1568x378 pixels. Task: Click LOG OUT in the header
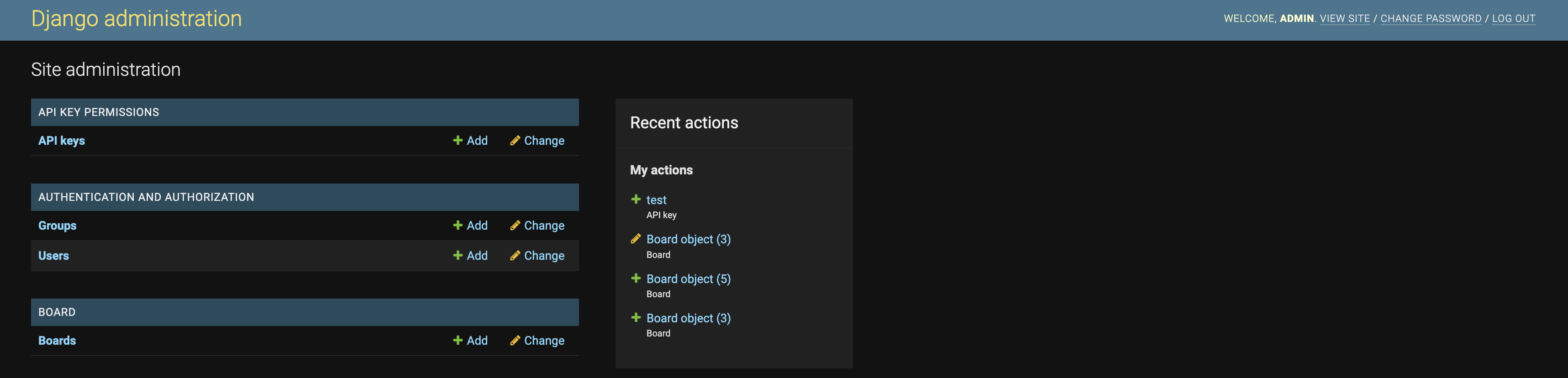pyautogui.click(x=1513, y=19)
